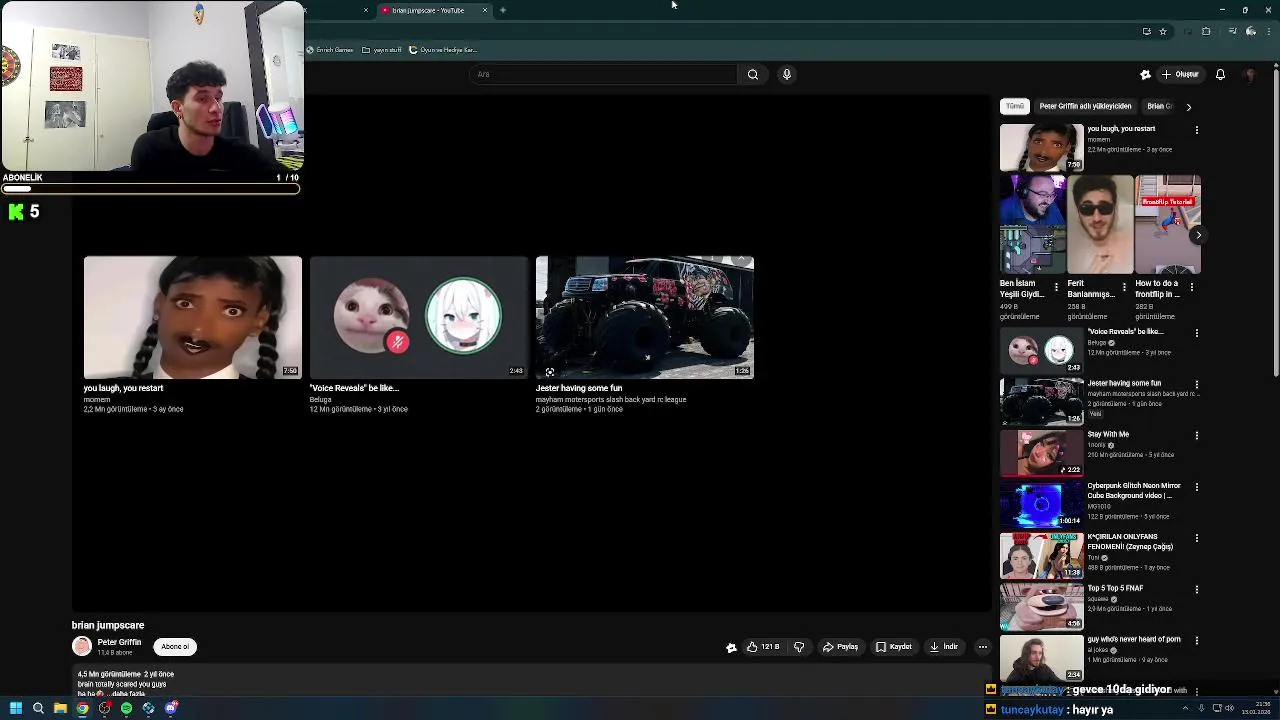Click the Oluştur create button

coord(1180,74)
